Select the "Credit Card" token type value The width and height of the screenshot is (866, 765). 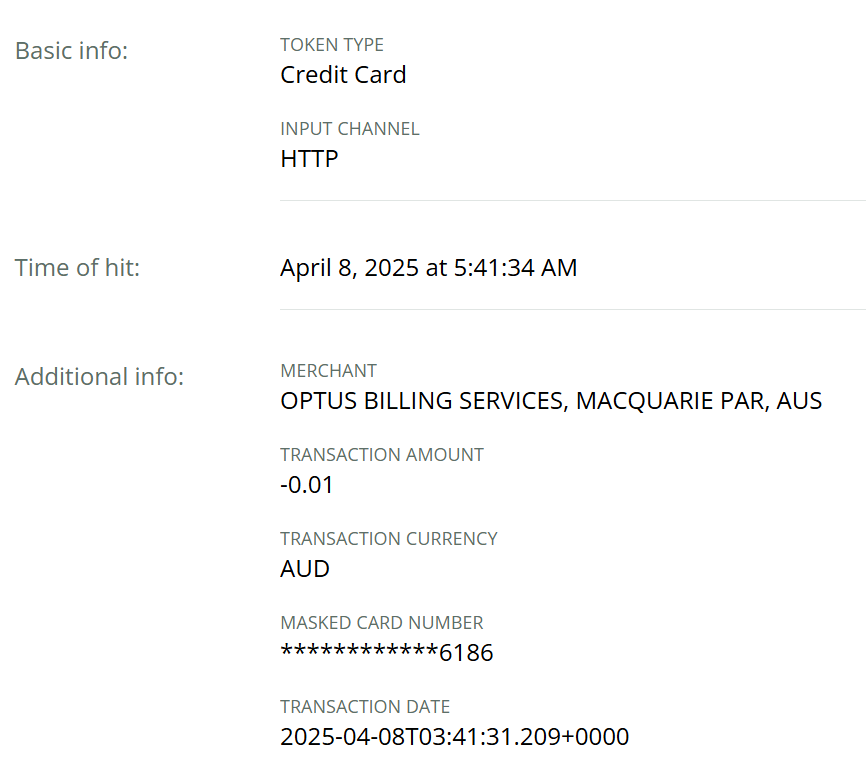[343, 75]
